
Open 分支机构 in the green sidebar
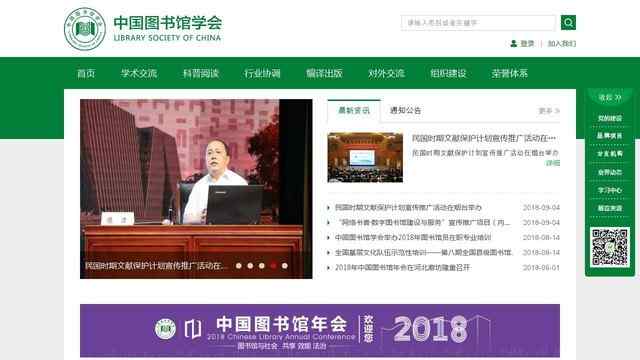click(610, 154)
